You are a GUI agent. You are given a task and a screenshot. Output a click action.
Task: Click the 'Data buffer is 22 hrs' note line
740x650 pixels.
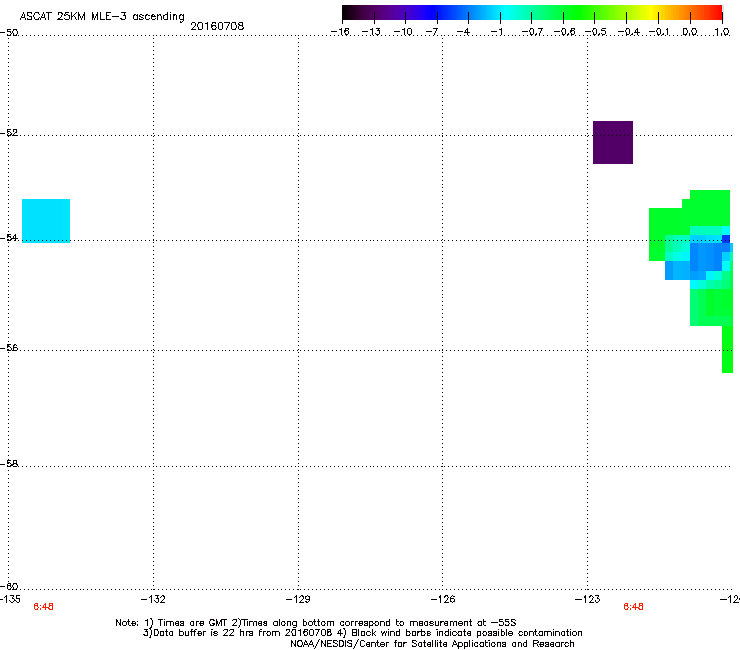(362, 633)
